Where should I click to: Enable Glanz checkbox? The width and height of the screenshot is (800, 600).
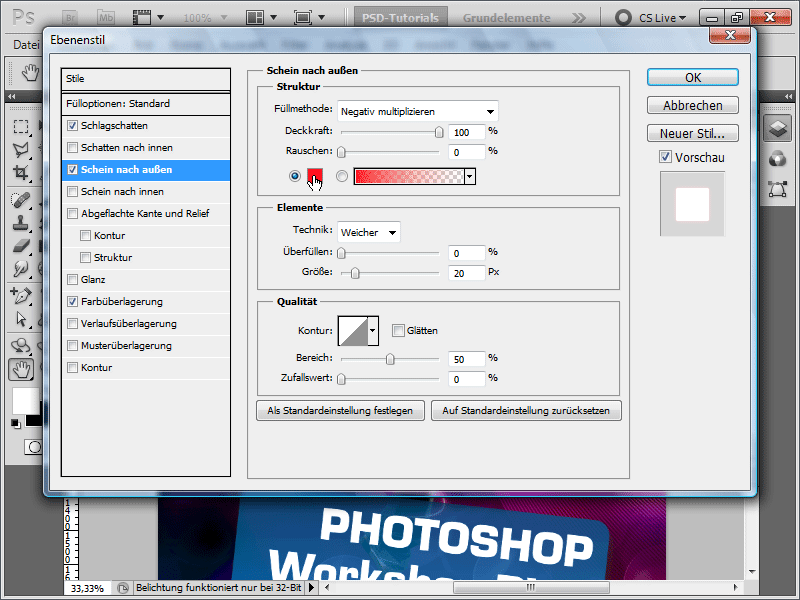pos(72,279)
